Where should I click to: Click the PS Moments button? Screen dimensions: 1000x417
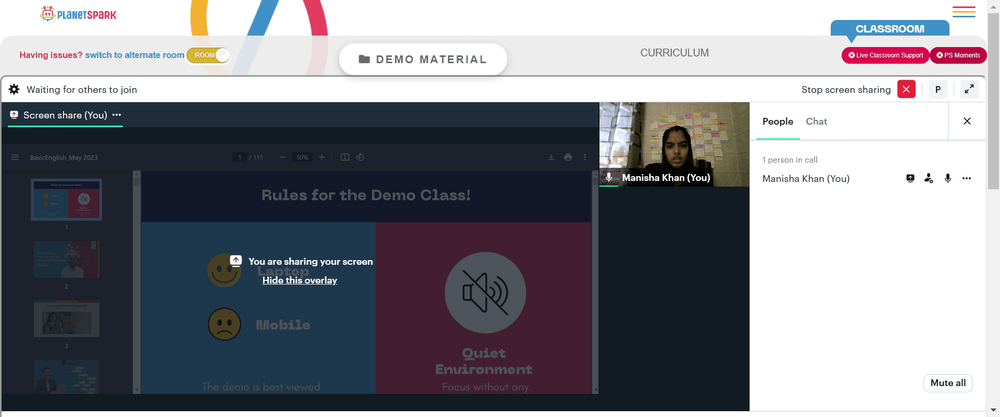click(958, 55)
